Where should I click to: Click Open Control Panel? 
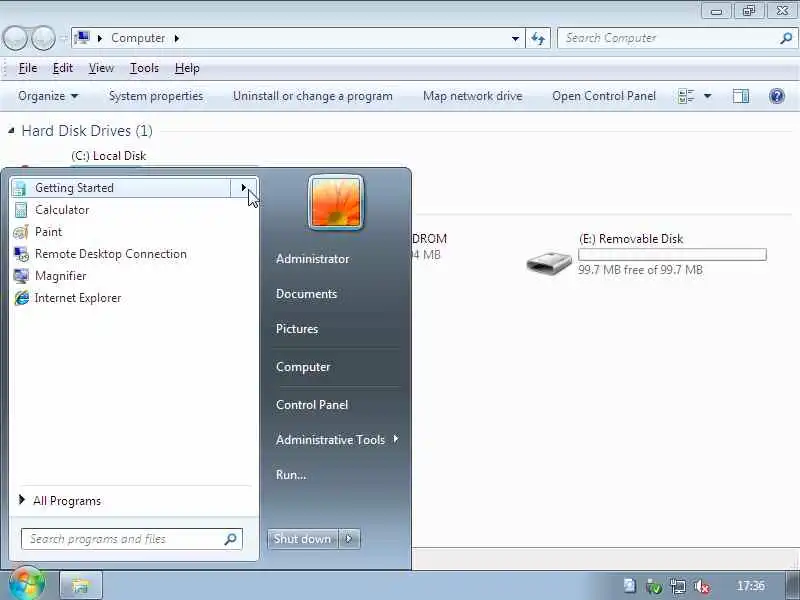604,96
